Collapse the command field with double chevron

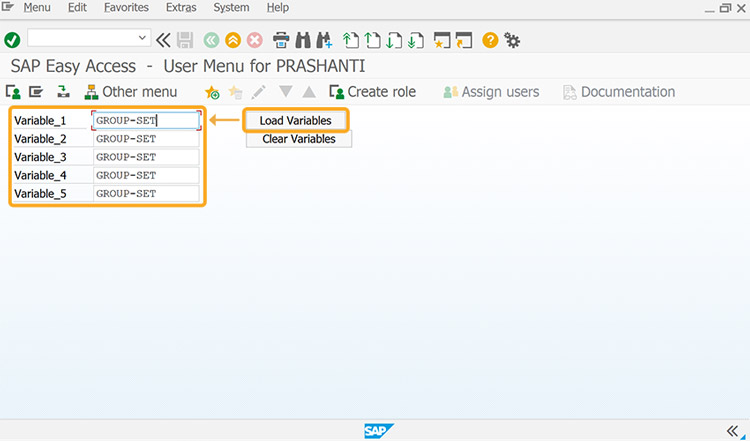point(163,40)
